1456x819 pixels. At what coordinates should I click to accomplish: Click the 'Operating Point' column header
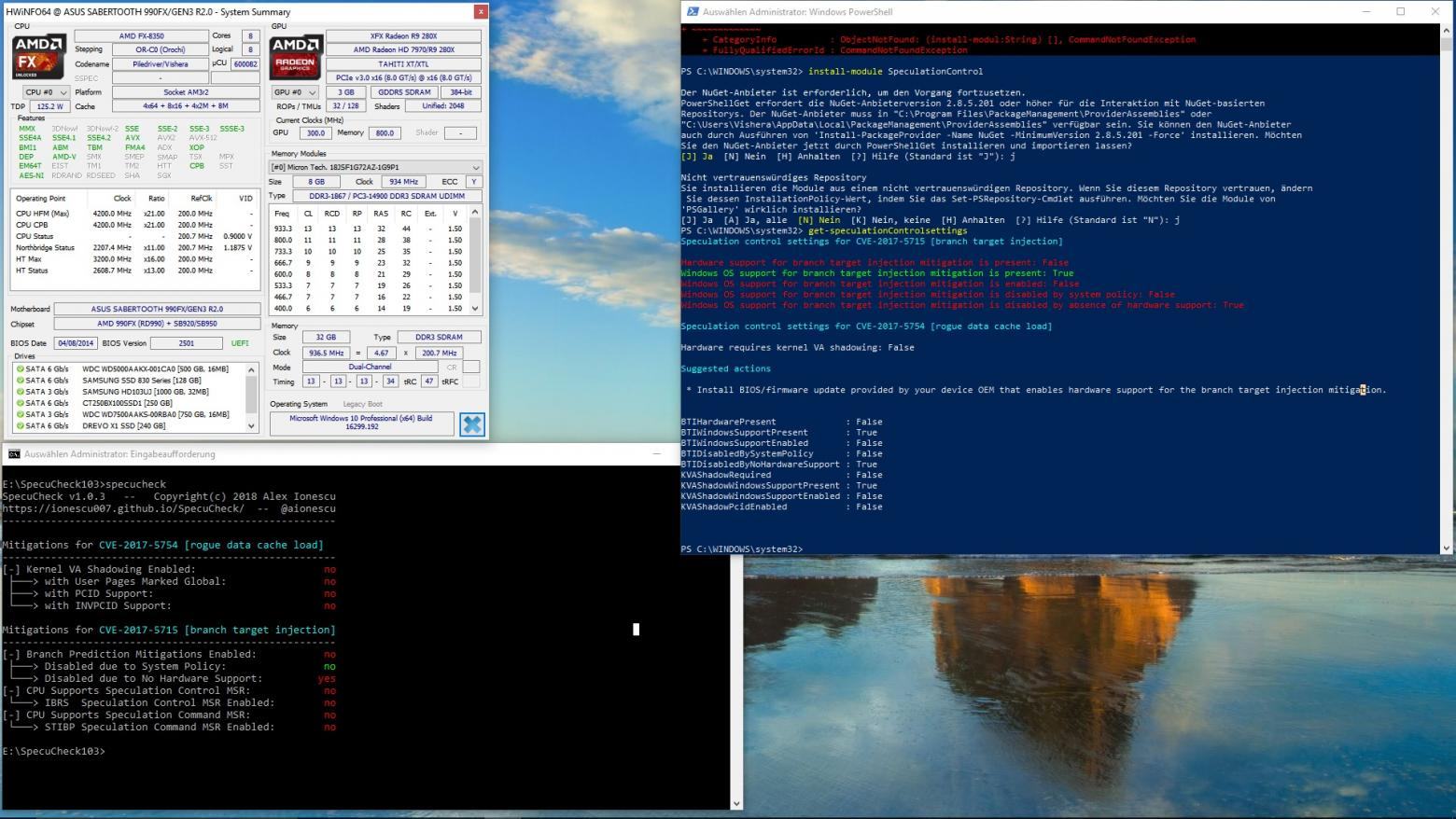coord(41,199)
